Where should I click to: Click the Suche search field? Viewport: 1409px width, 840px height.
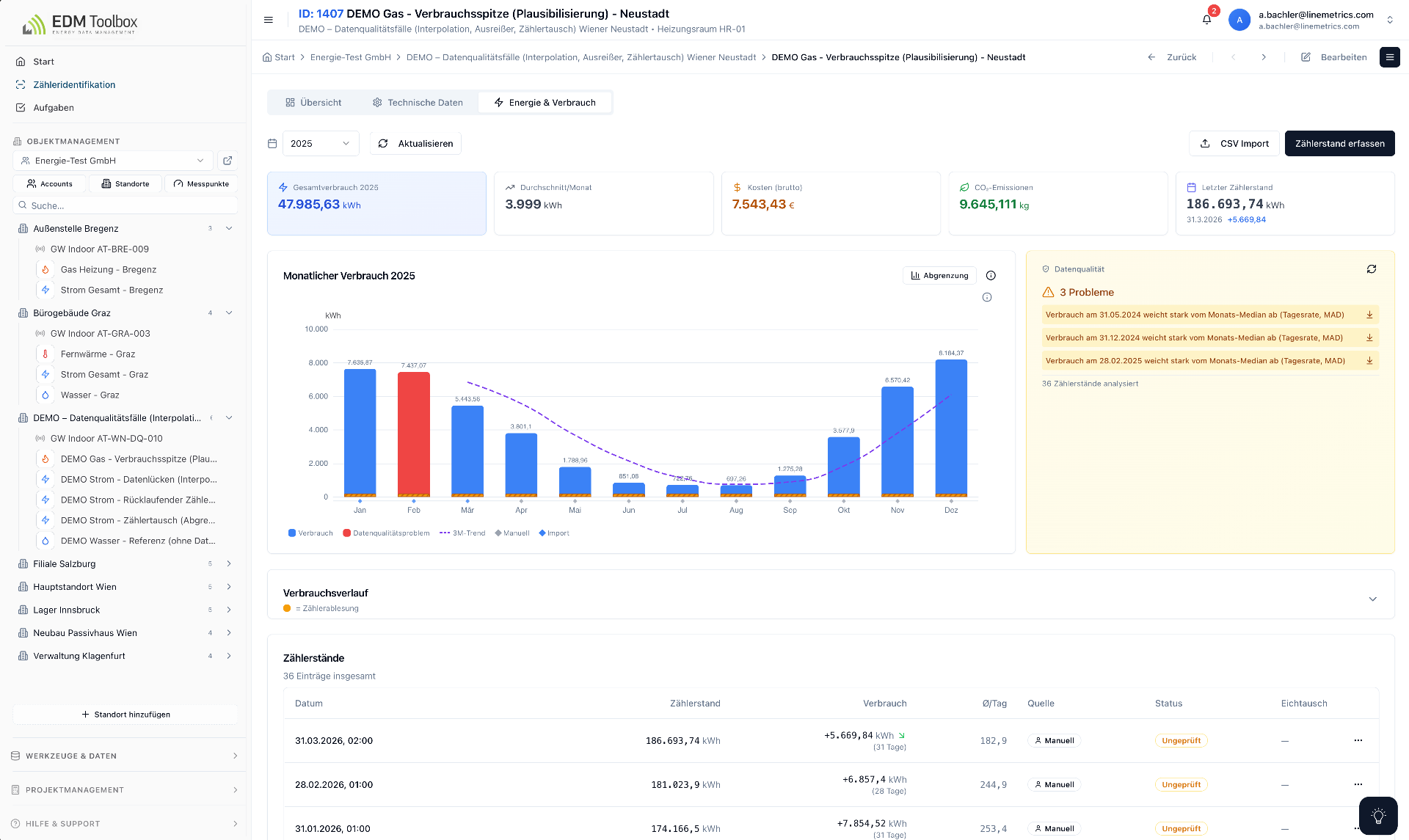tap(125, 205)
